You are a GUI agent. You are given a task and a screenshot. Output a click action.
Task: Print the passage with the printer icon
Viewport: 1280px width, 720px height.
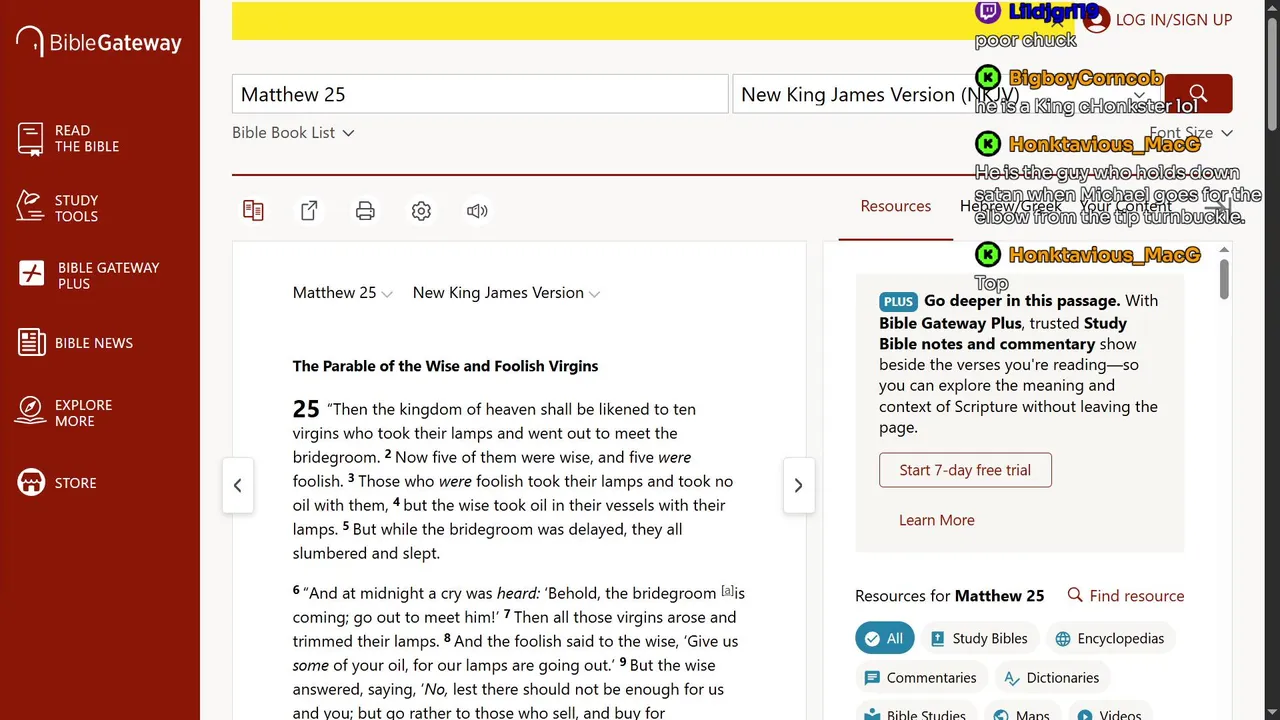pos(365,210)
